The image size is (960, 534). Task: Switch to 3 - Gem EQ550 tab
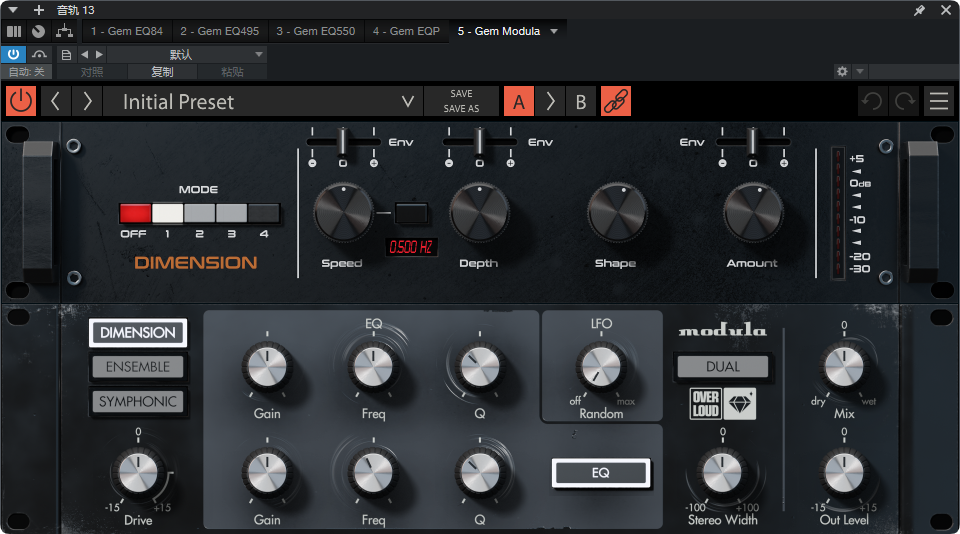[315, 31]
